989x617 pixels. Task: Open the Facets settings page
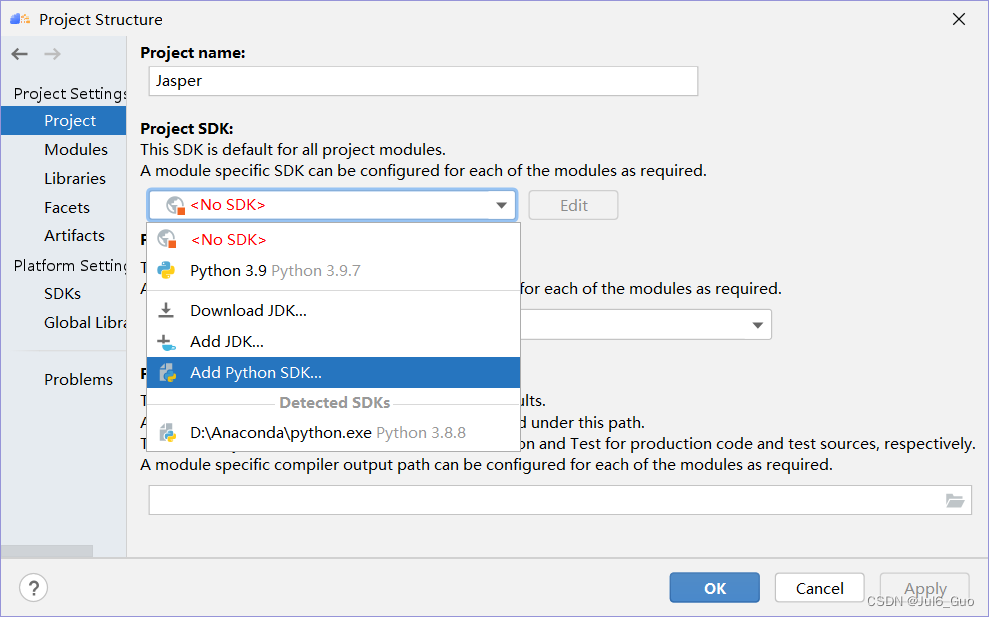click(x=67, y=208)
